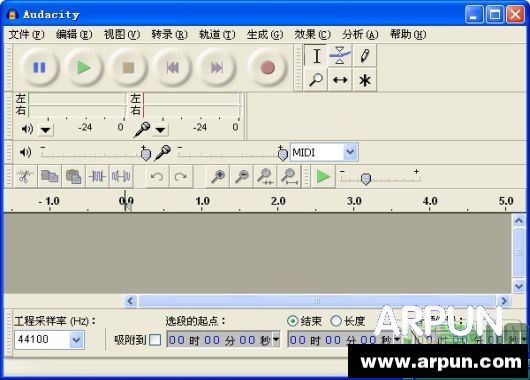This screenshot has height=380, width=530.
Task: Skip to end of the track
Action: 217,68
